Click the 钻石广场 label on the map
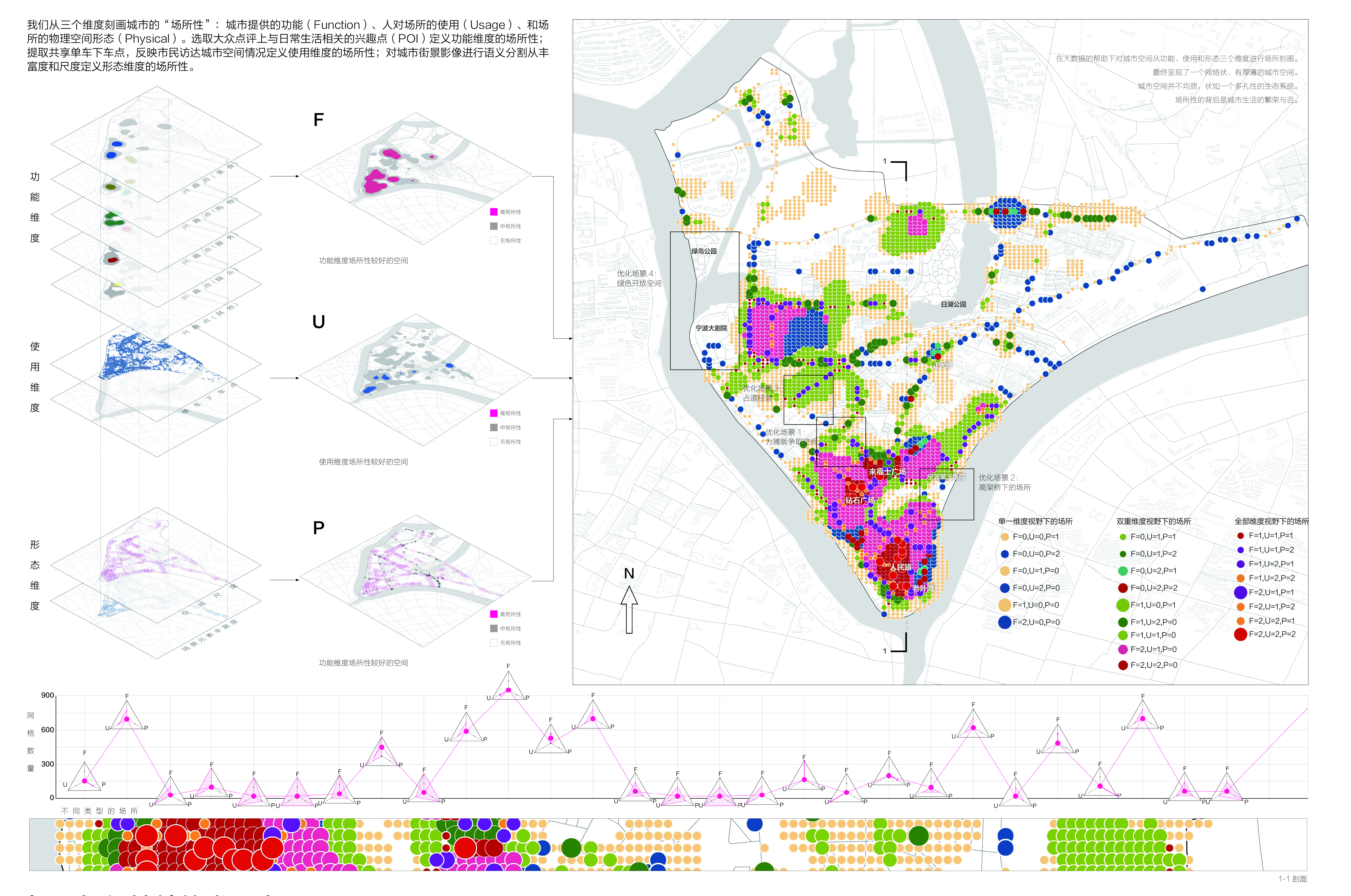The width and height of the screenshot is (1351, 896). [x=860, y=500]
